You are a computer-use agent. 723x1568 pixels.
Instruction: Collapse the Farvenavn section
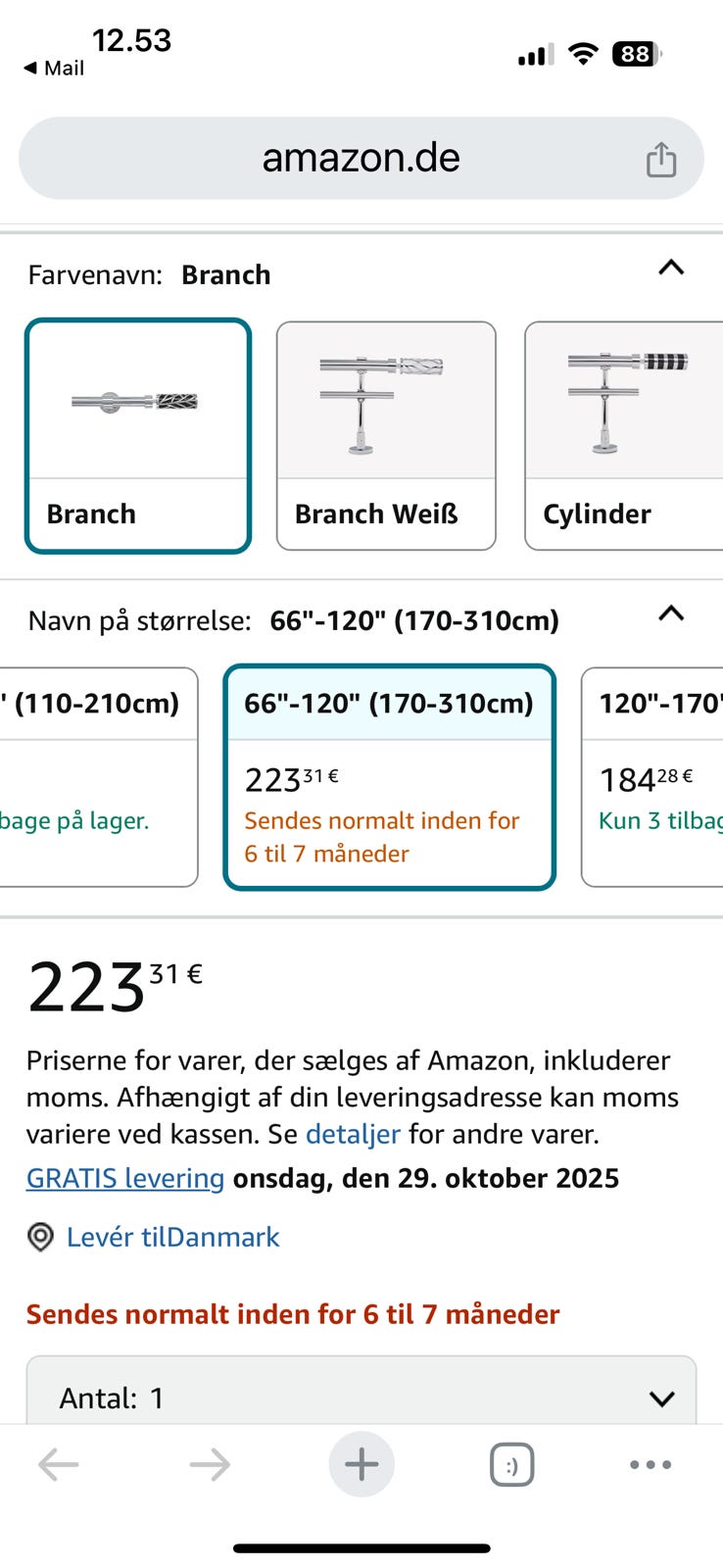671,268
